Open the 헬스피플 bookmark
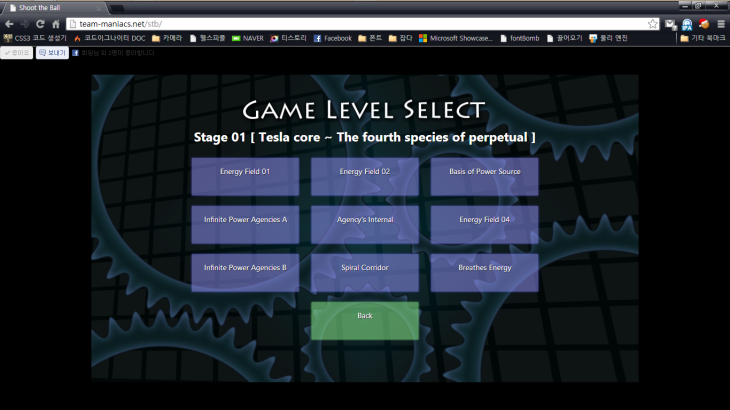Image resolution: width=730 pixels, height=410 pixels. click(208, 38)
